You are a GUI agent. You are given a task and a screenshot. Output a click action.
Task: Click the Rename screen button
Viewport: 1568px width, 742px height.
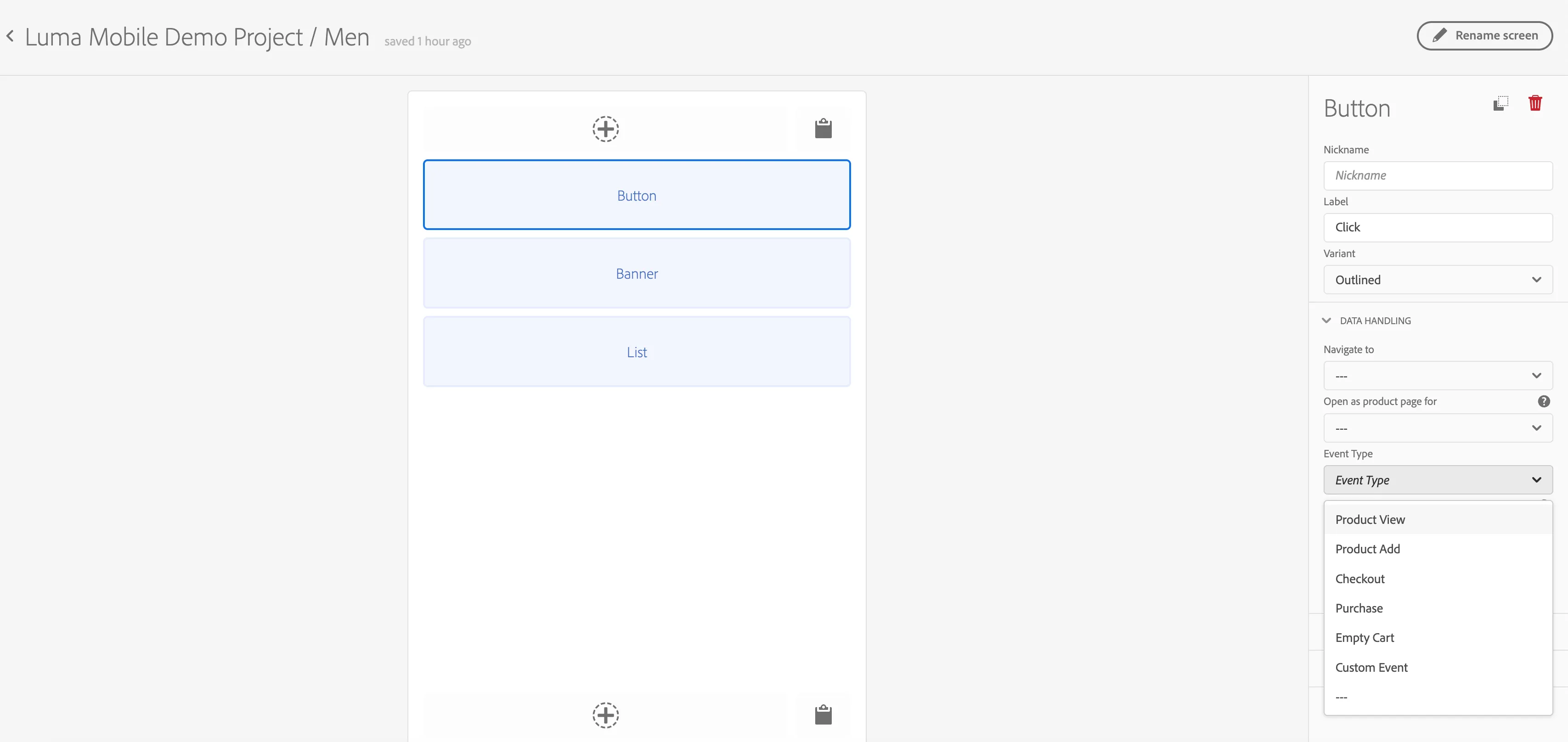point(1484,35)
